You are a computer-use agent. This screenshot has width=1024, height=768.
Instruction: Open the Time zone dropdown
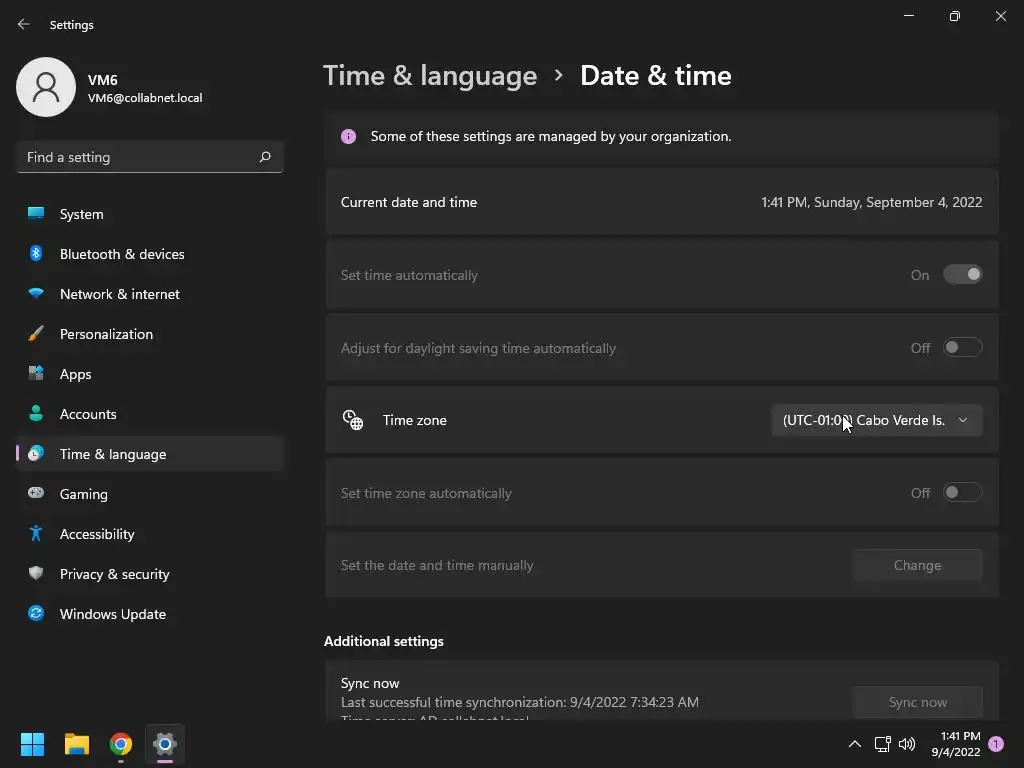tap(876, 420)
